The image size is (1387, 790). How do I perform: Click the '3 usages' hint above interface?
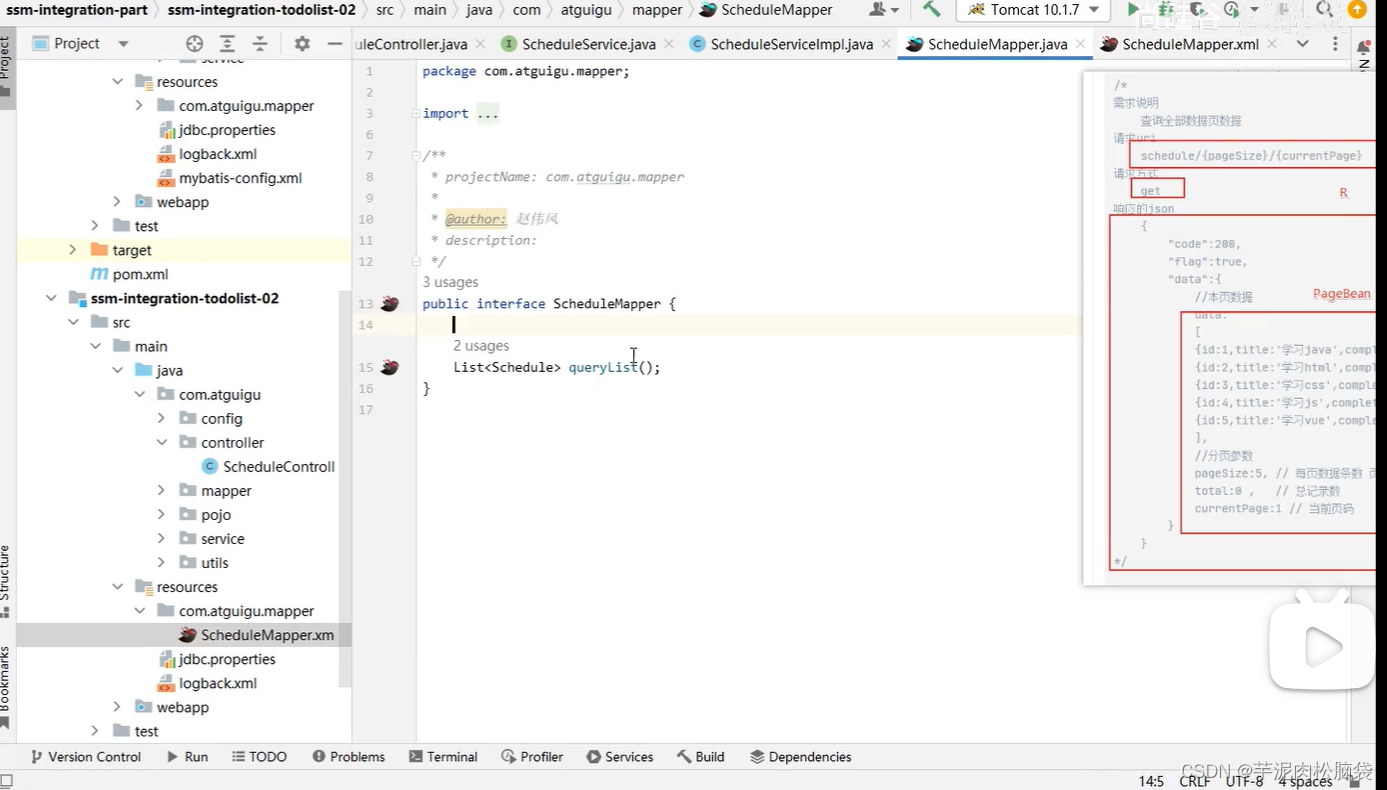pyautogui.click(x=450, y=282)
